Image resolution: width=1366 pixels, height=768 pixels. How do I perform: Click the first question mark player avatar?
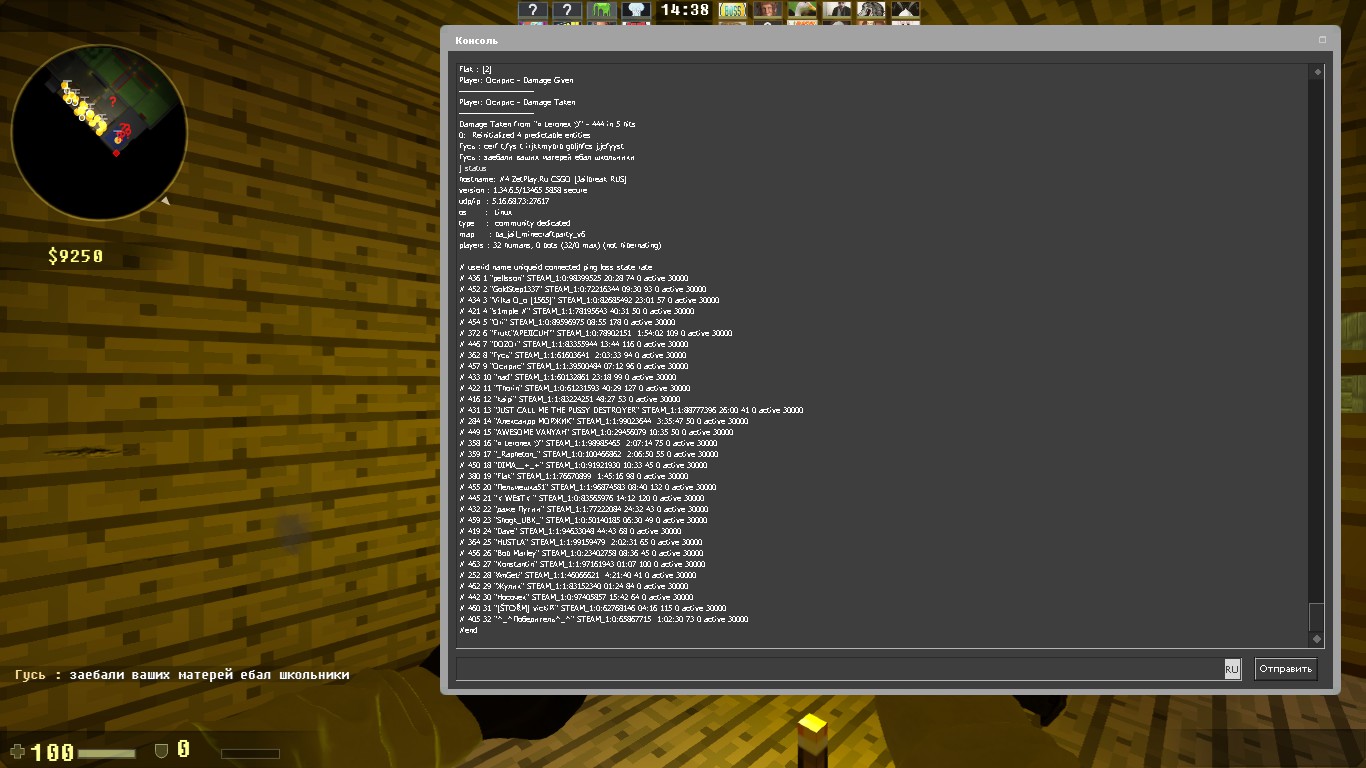(534, 10)
